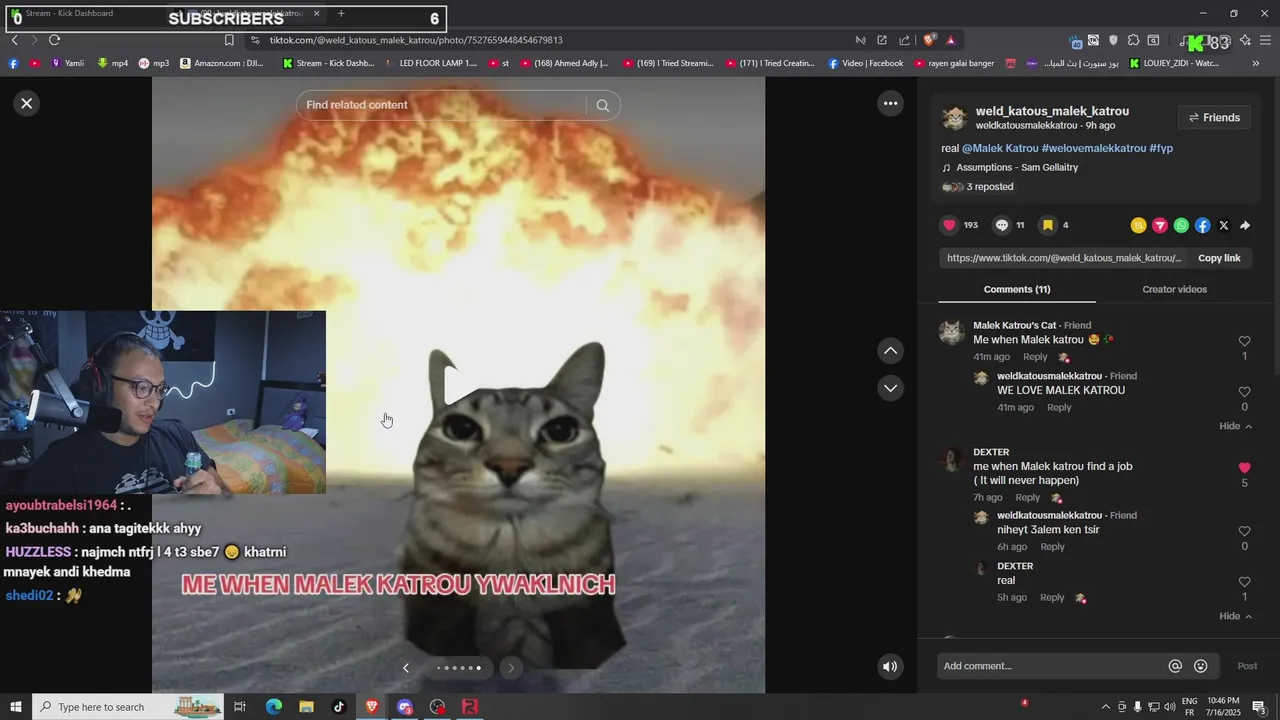Click the taskbar search box

pos(130,707)
